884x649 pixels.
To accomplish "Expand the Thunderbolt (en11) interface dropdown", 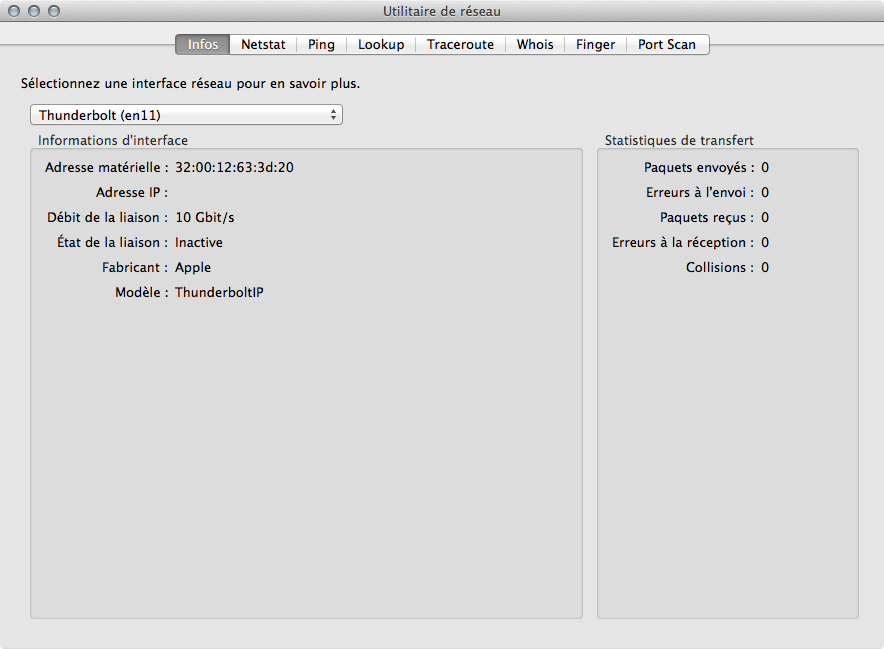I will click(186, 115).
